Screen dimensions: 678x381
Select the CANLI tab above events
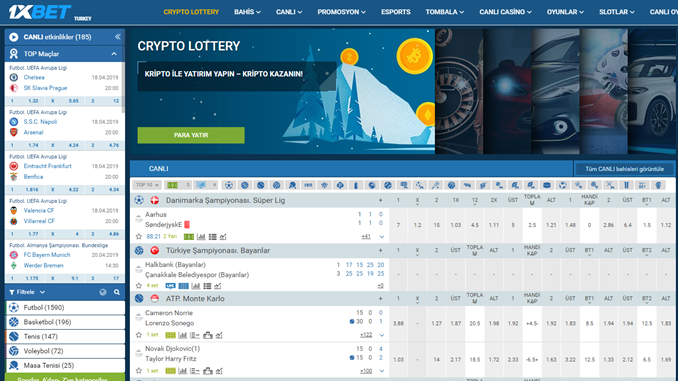[159, 169]
